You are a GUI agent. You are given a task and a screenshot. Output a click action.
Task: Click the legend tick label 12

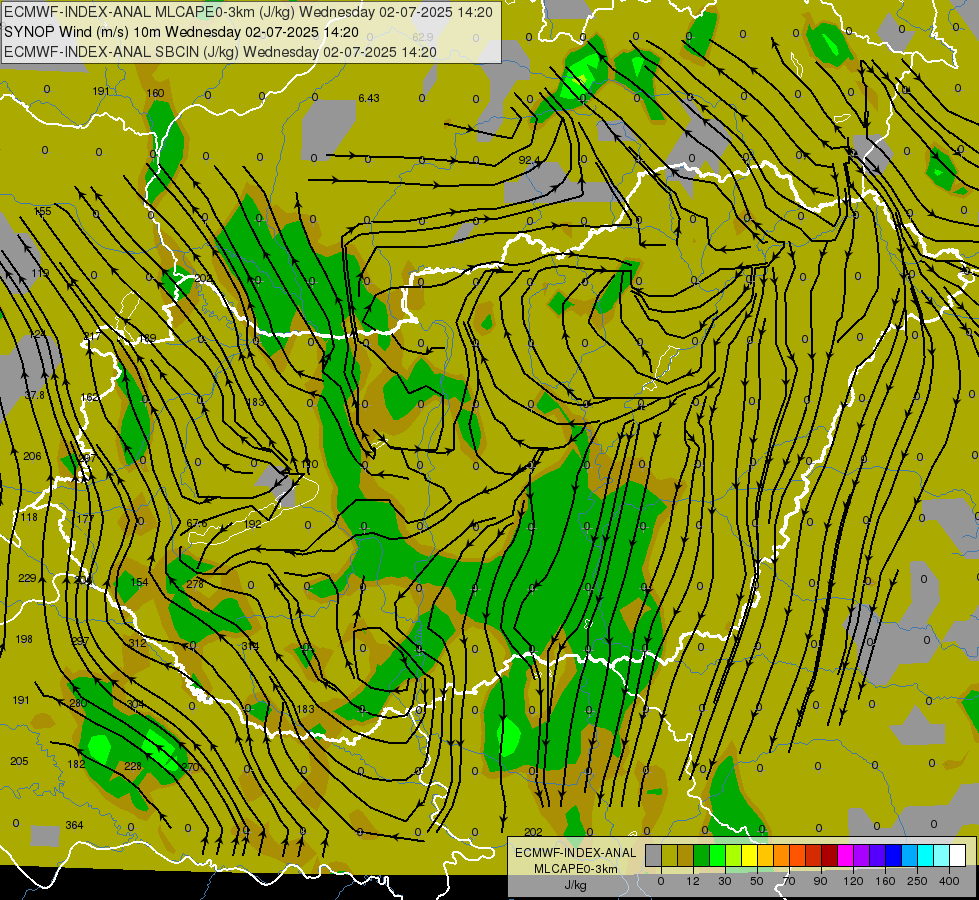click(x=693, y=881)
